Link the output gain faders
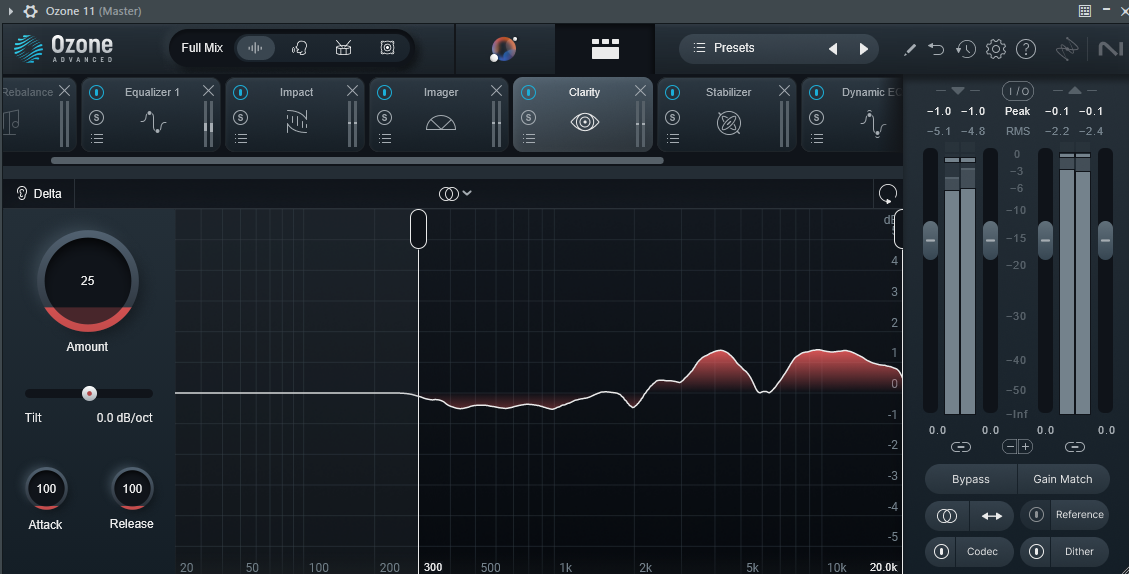Viewport: 1129px width, 574px height. tap(1074, 447)
